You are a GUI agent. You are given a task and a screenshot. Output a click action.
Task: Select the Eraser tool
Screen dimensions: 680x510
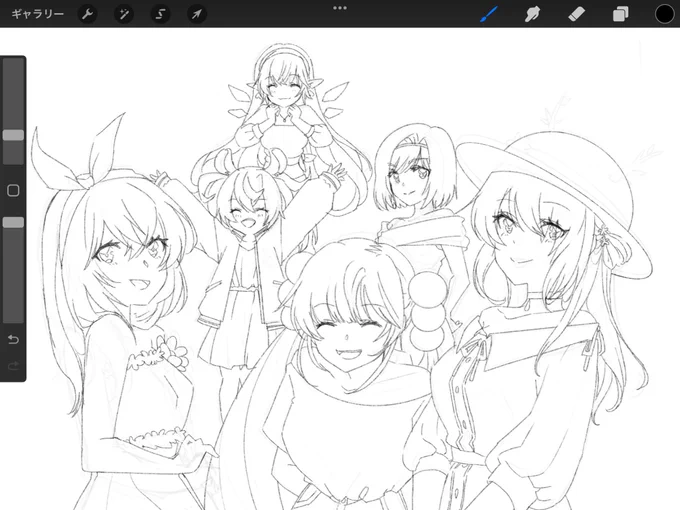[x=577, y=14]
